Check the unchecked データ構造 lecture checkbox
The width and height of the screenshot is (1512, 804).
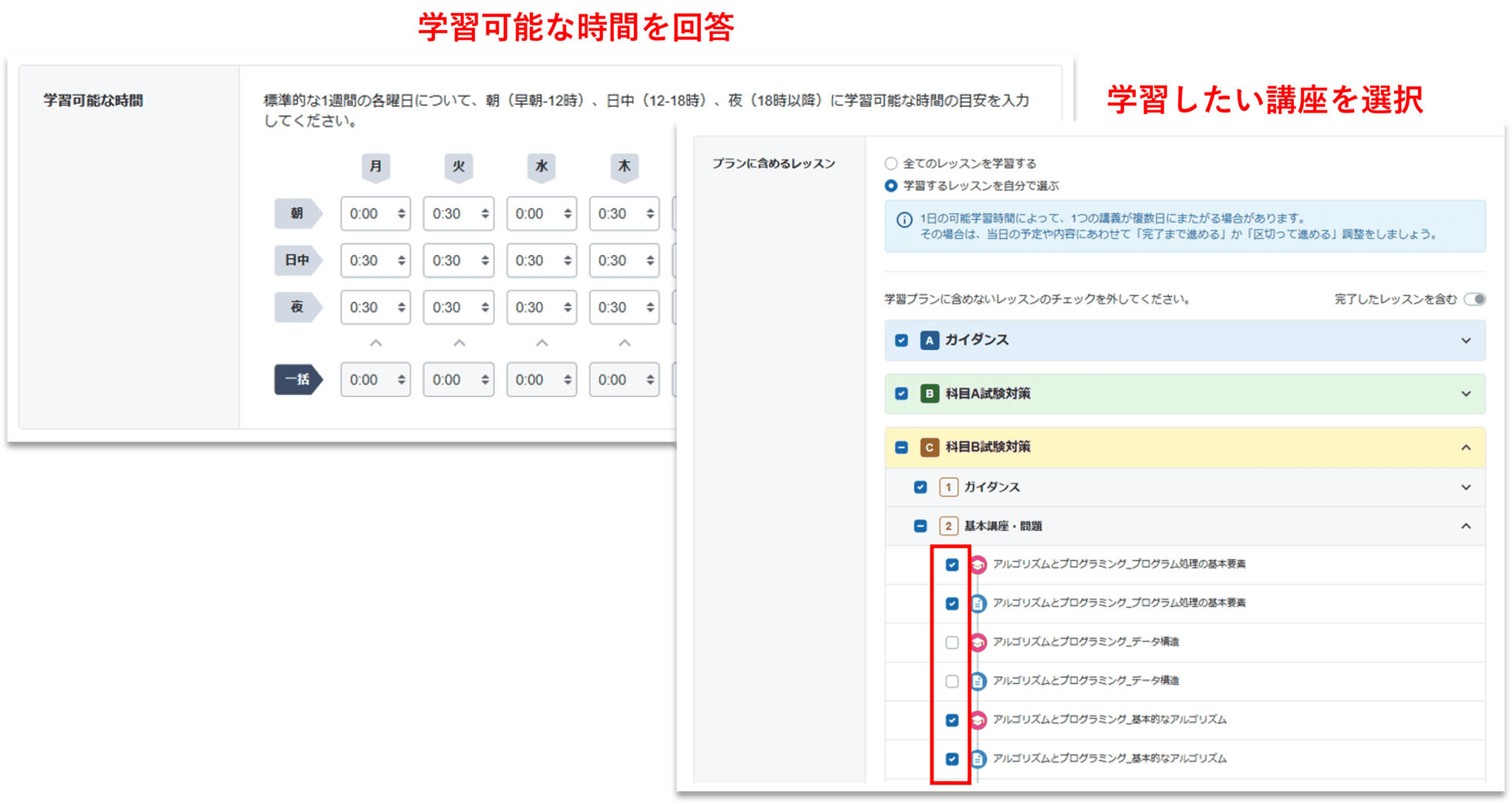952,642
